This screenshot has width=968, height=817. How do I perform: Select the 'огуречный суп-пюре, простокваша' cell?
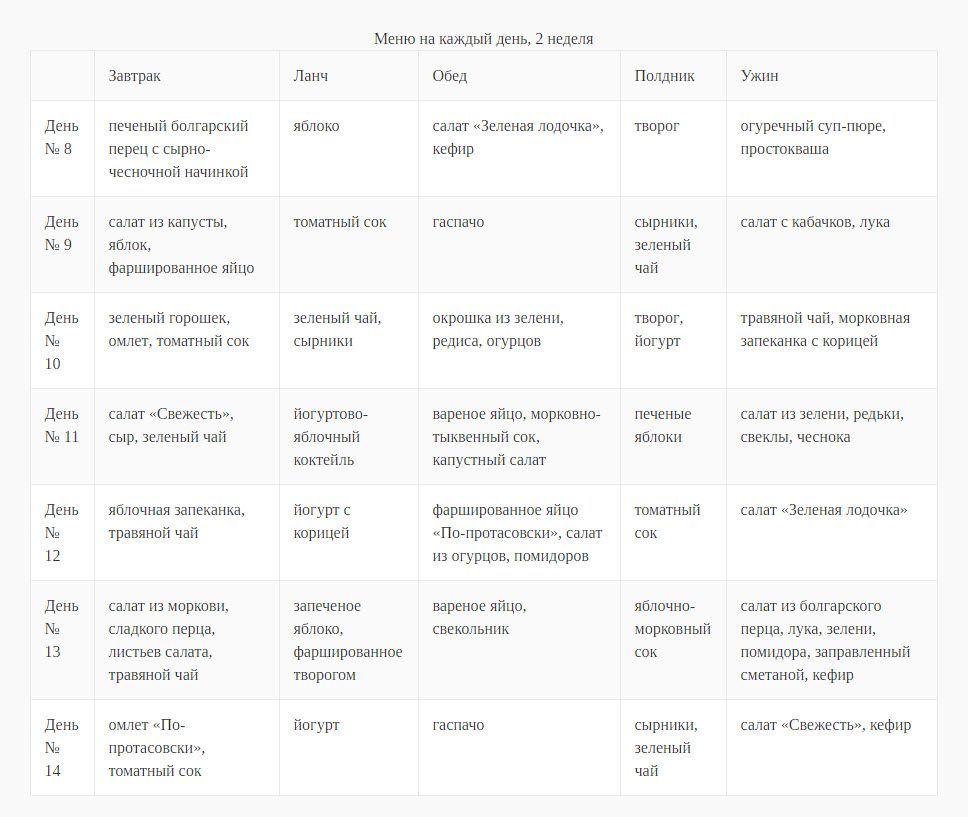[x=832, y=149]
